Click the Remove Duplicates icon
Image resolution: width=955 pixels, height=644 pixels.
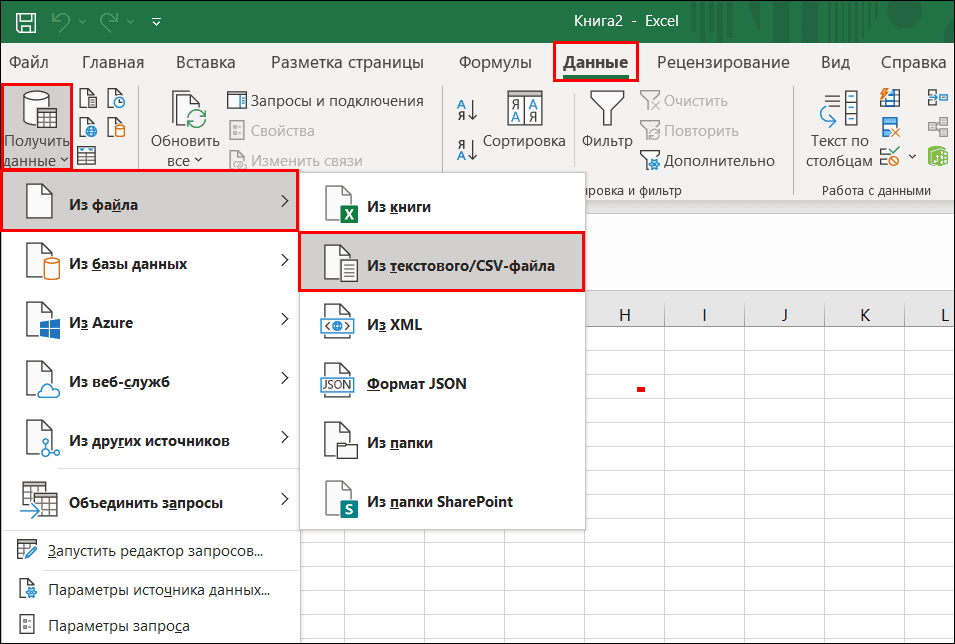pyautogui.click(x=890, y=127)
